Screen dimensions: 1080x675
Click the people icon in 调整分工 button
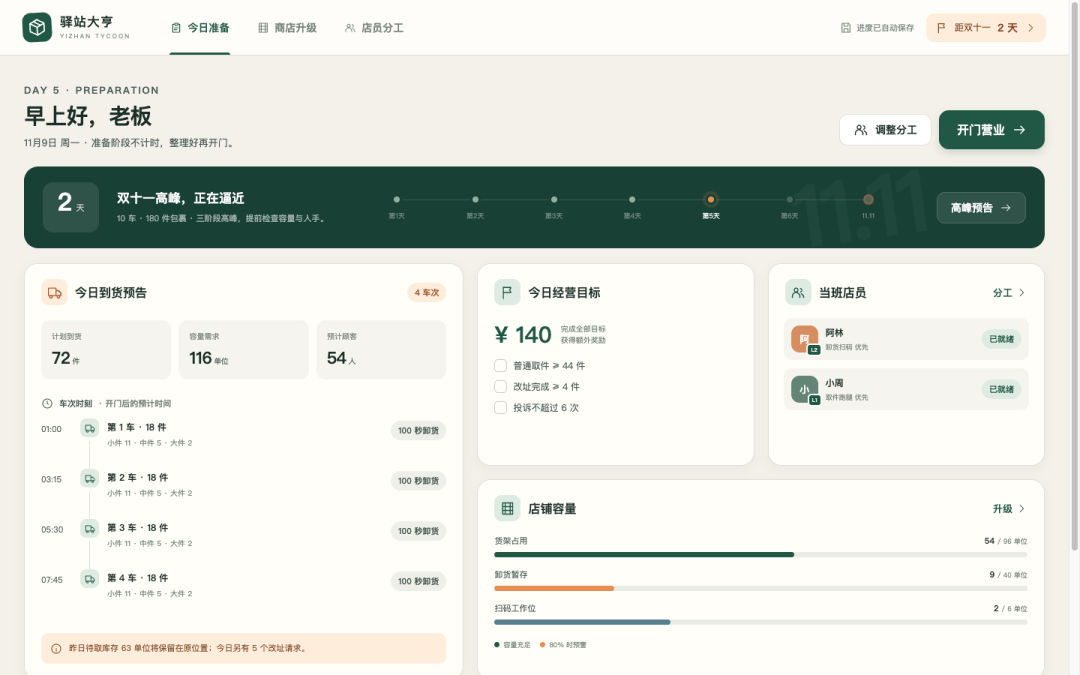pyautogui.click(x=861, y=129)
